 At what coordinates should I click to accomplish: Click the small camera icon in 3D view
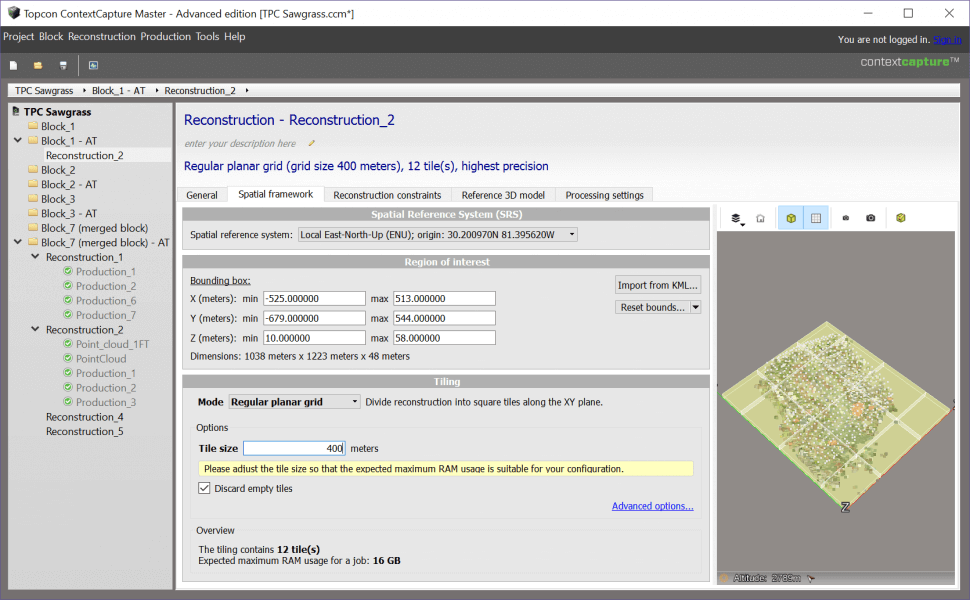[x=846, y=218]
